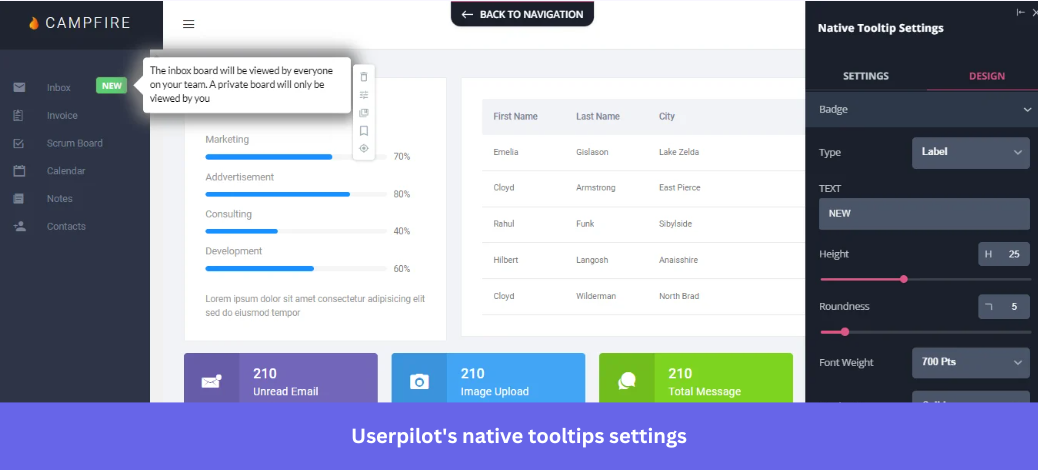
Task: Collapse the Badge section
Action: pos(1027,109)
